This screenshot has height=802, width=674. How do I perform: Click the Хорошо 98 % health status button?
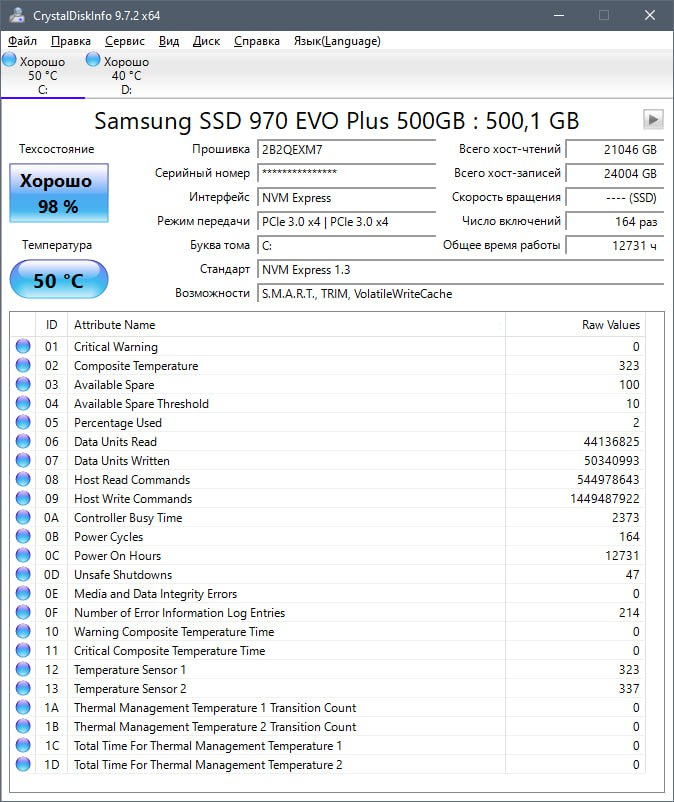59,193
